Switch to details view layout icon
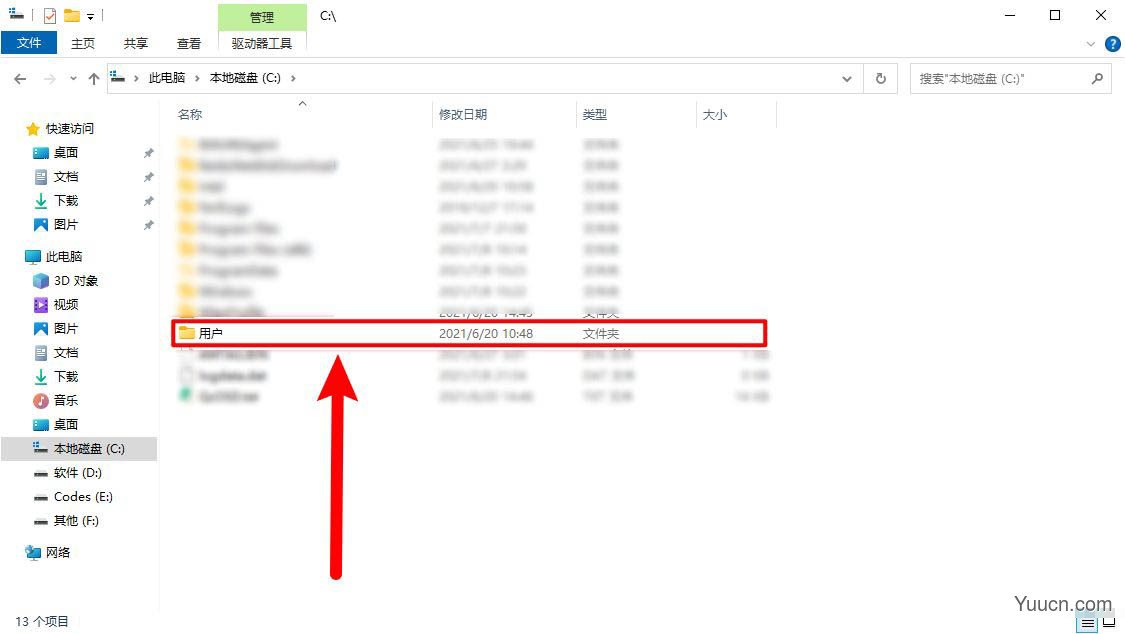1125x634 pixels. pyautogui.click(x=1088, y=623)
